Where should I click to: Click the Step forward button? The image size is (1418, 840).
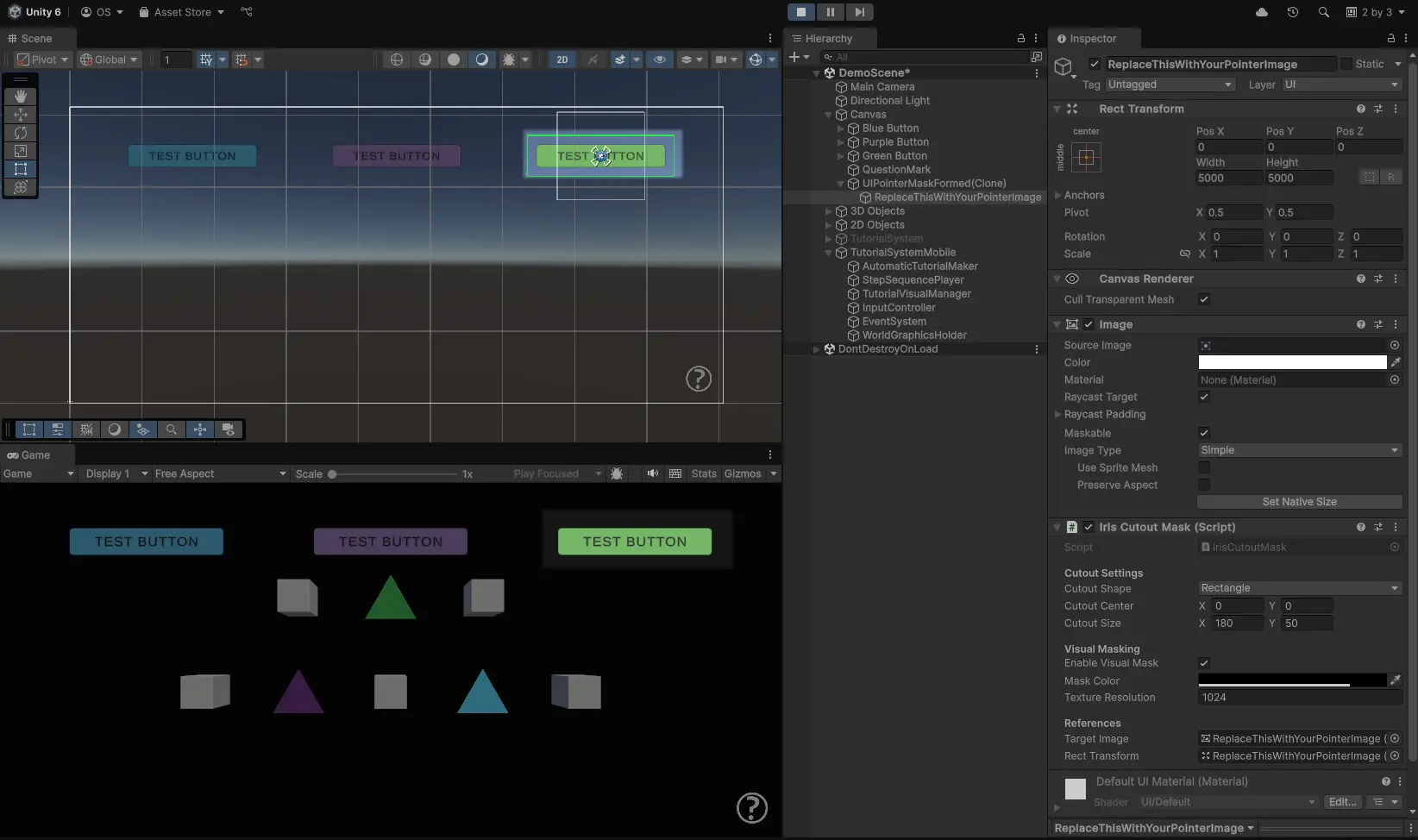click(859, 12)
